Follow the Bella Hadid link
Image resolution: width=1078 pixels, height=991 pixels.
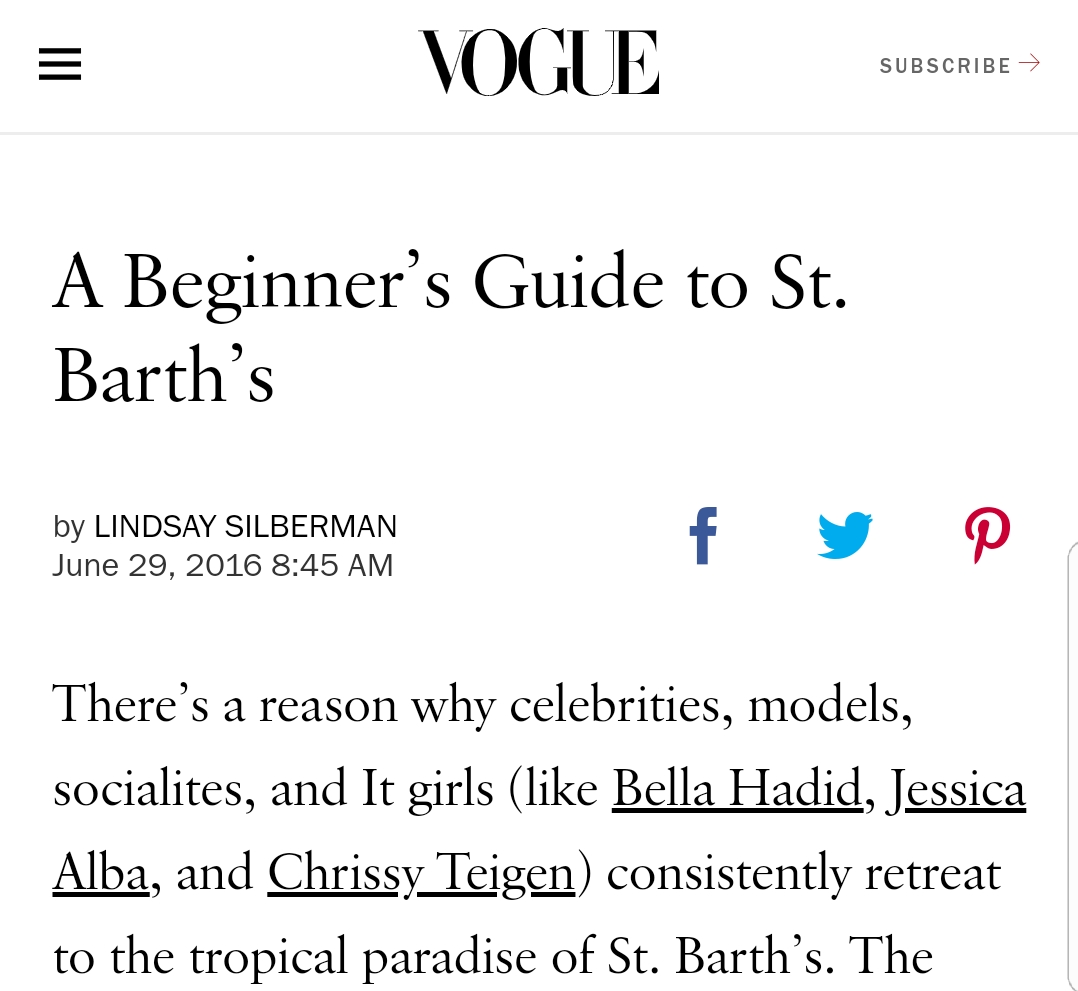tap(737, 789)
